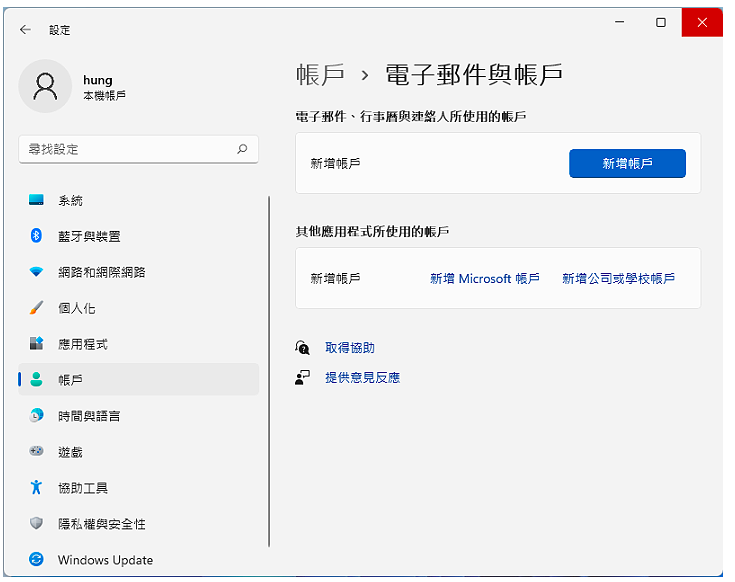Screen dimensions: 735x582
Task: Click the Windows Update sync icon
Action: [x=36, y=559]
